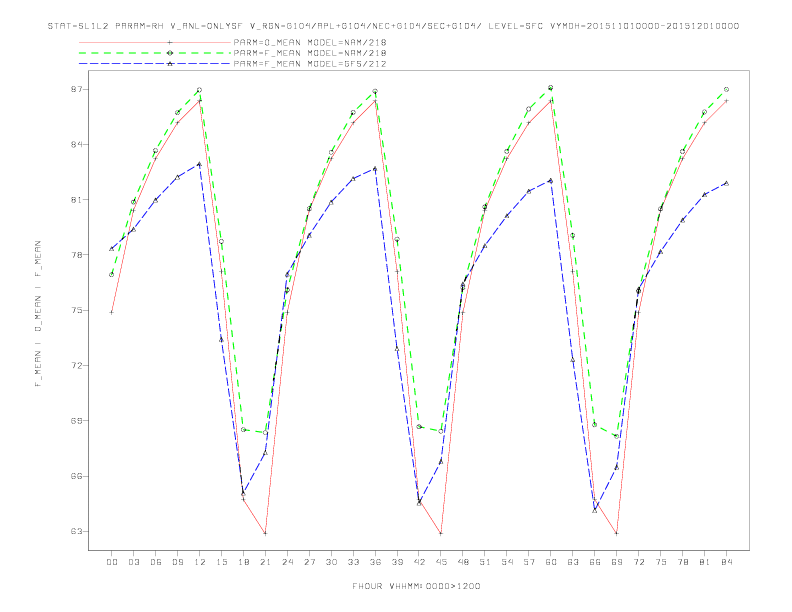Click the 45 forecast hour tick label
This screenshot has width=792, height=612.
click(441, 562)
